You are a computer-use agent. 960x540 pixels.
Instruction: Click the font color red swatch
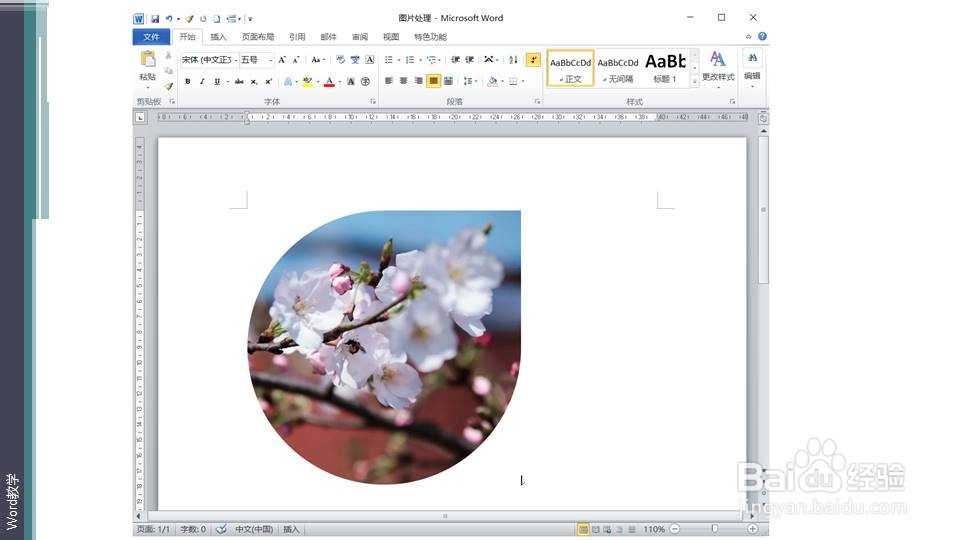329,81
